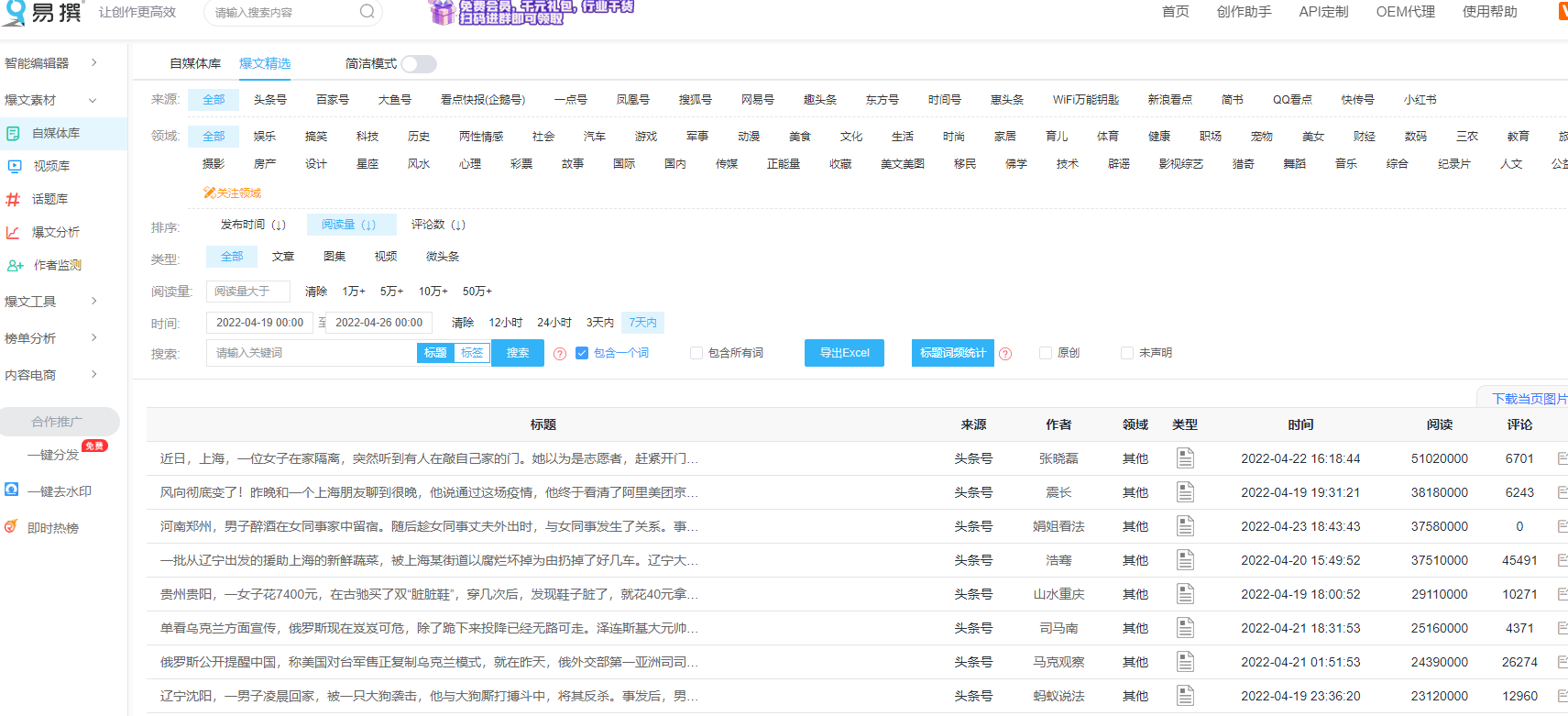Image resolution: width=1568 pixels, height=716 pixels.
Task: Select 10万+ read count filter
Action: [x=433, y=292]
